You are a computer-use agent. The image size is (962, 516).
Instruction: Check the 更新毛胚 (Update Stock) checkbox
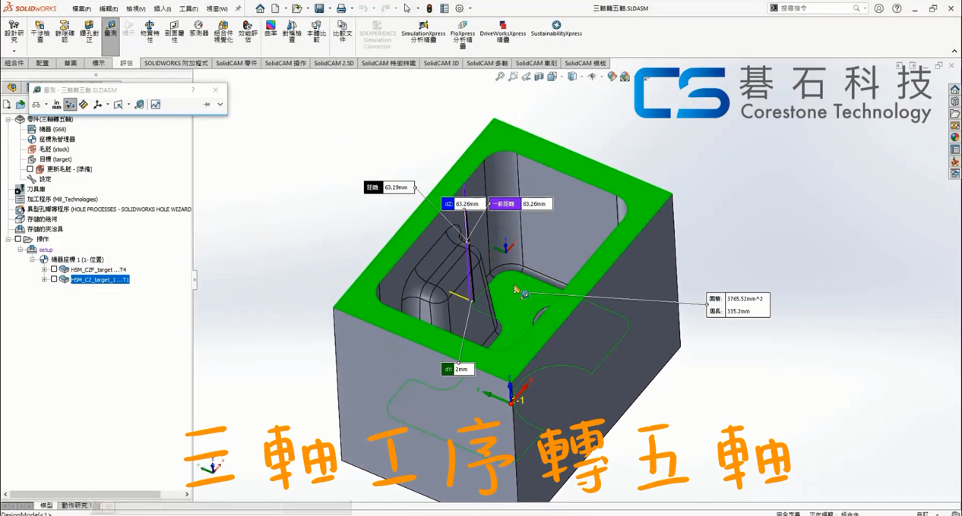[x=30, y=169]
